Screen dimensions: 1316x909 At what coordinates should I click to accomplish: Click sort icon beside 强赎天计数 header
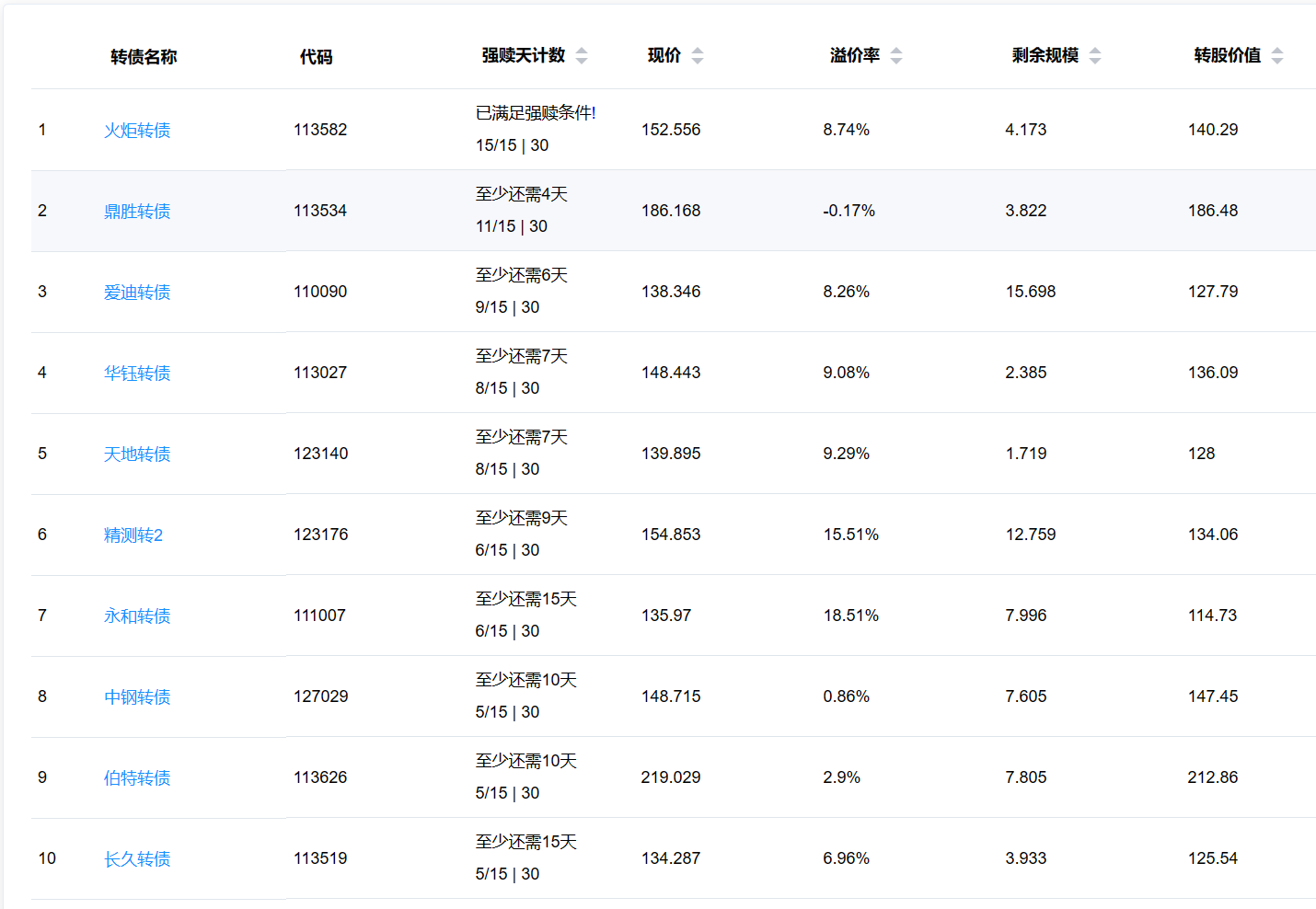pyautogui.click(x=582, y=56)
